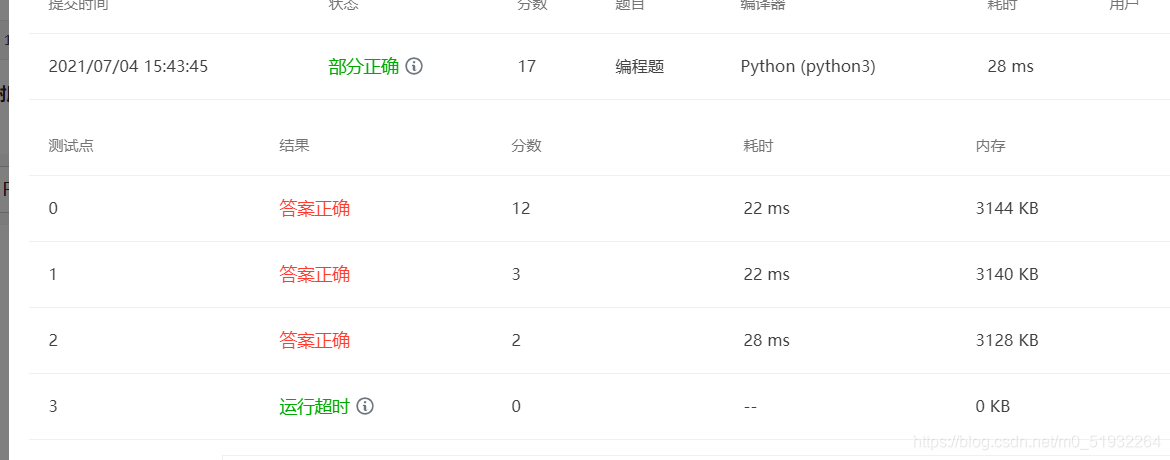Viewport: 1170px width, 460px height.
Task: Click test point number 2
Action: [53, 341]
